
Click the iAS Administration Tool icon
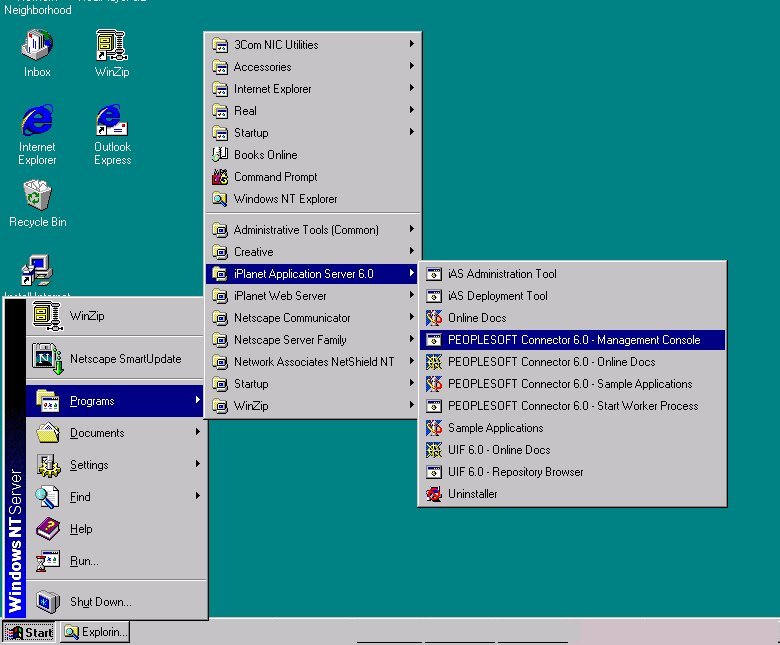434,274
